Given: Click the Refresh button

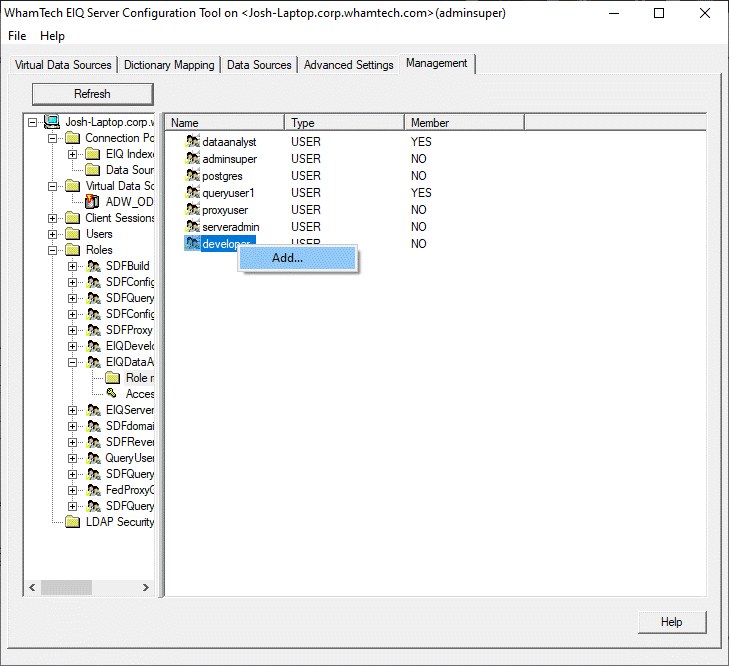Looking at the screenshot, I should click(x=93, y=94).
